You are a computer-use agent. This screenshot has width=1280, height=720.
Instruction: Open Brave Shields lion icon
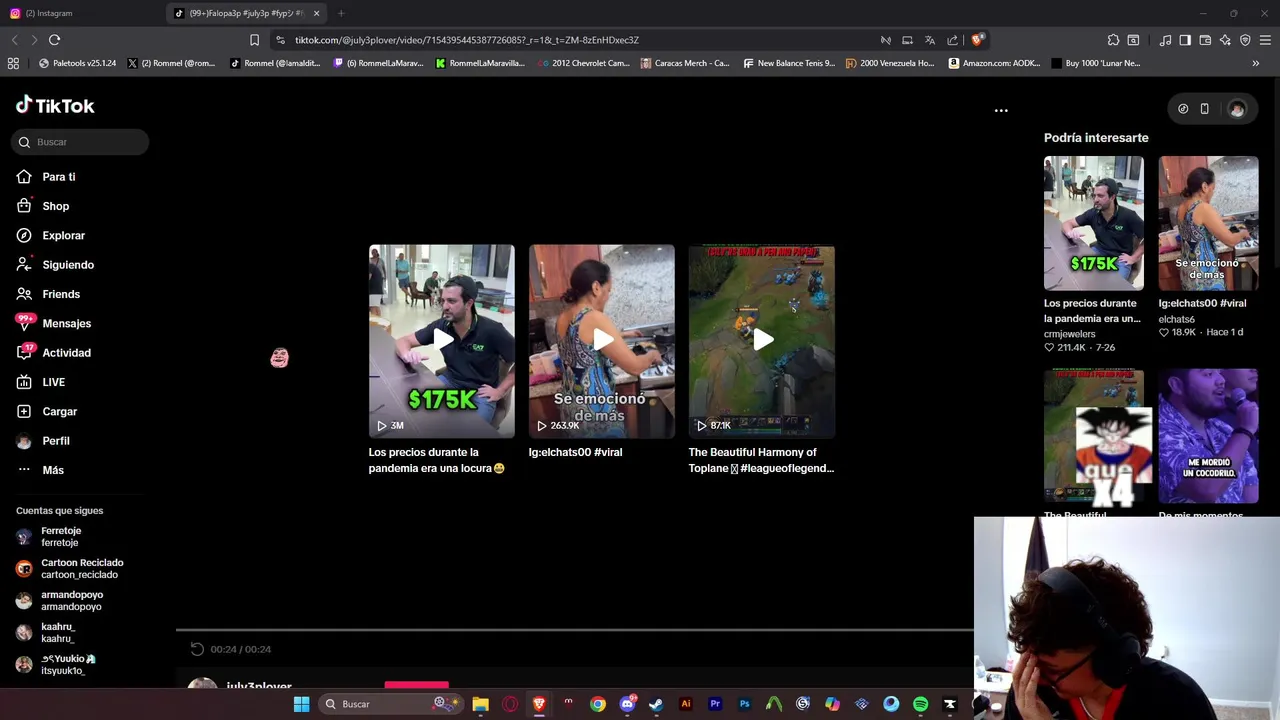tap(977, 40)
